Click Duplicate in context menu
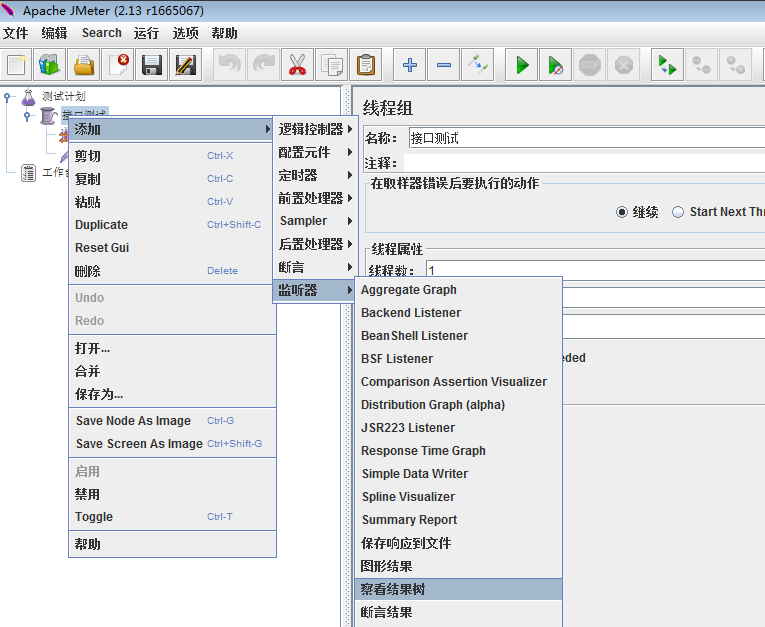Viewport: 765px width, 627px height. 172,225
